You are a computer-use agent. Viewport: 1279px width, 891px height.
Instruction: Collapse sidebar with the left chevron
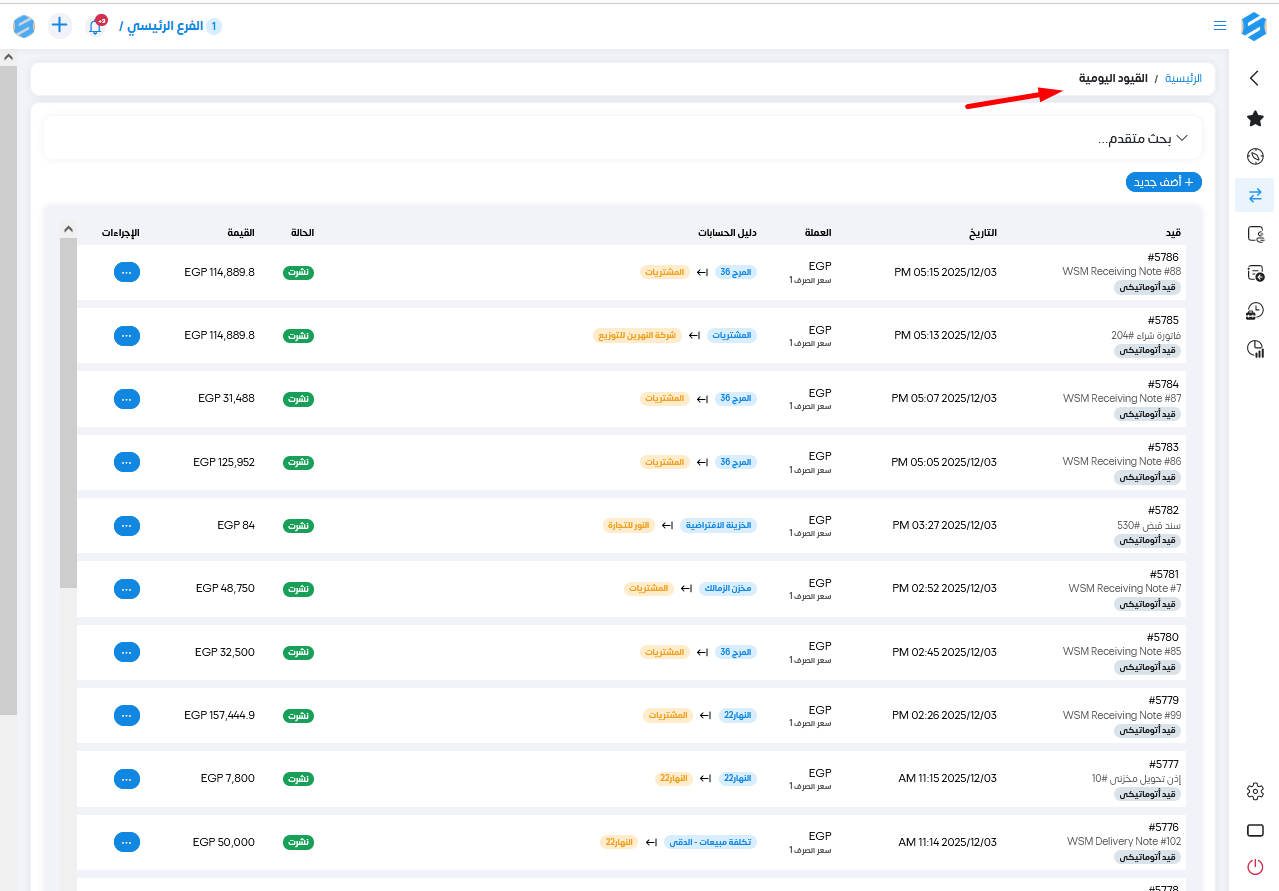coord(1255,78)
